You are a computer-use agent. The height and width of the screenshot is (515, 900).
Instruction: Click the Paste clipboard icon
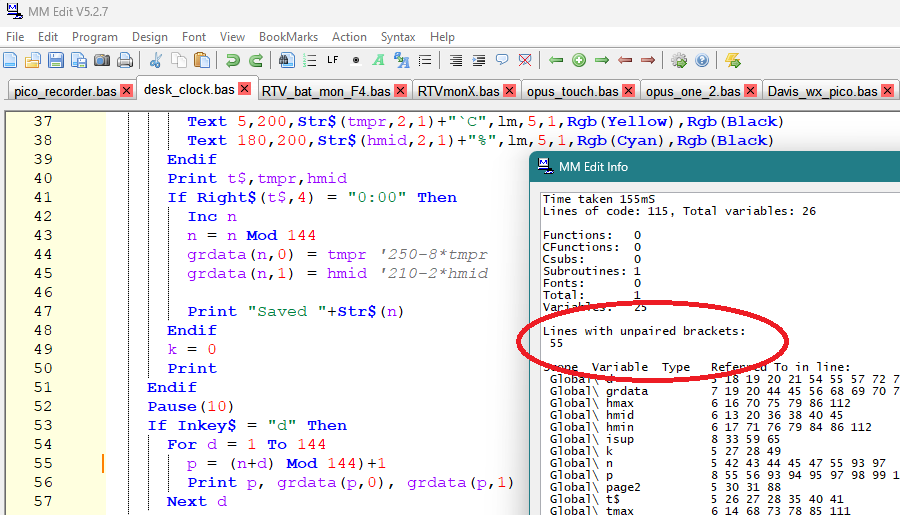pyautogui.click(x=202, y=60)
